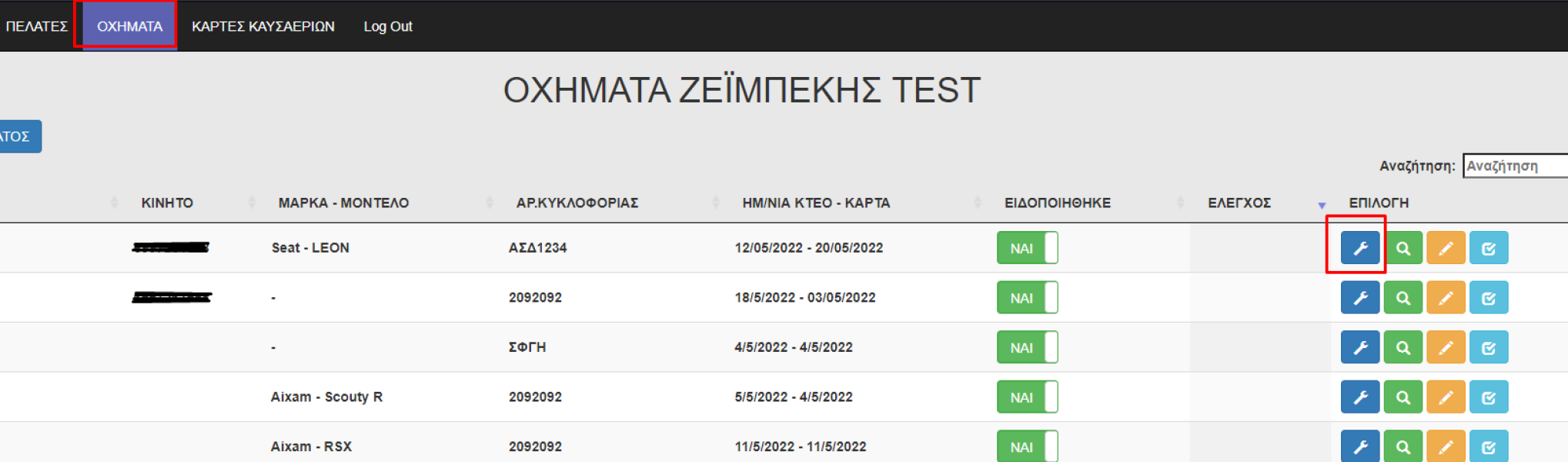Click the wrench icon in Aixam - RSX row
The width and height of the screenshot is (1568, 462).
pos(1359,447)
